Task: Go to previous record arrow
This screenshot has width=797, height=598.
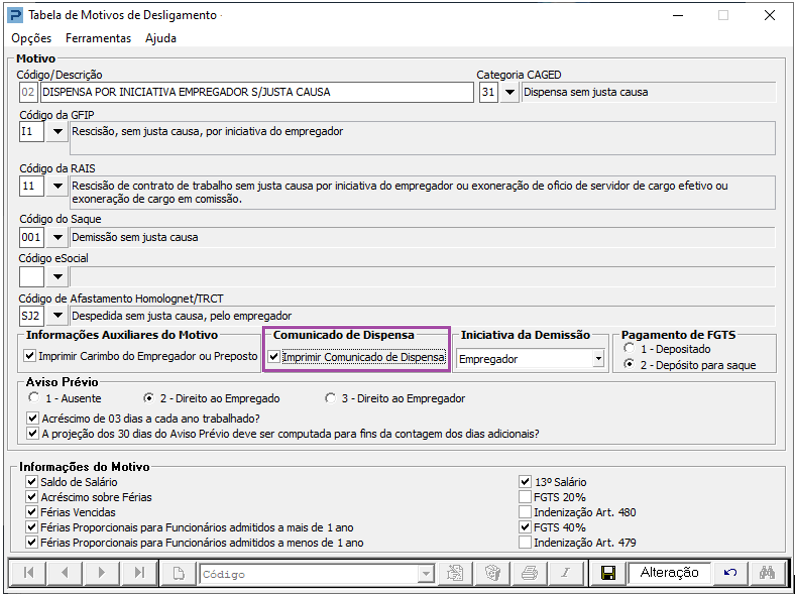Action: 65,573
